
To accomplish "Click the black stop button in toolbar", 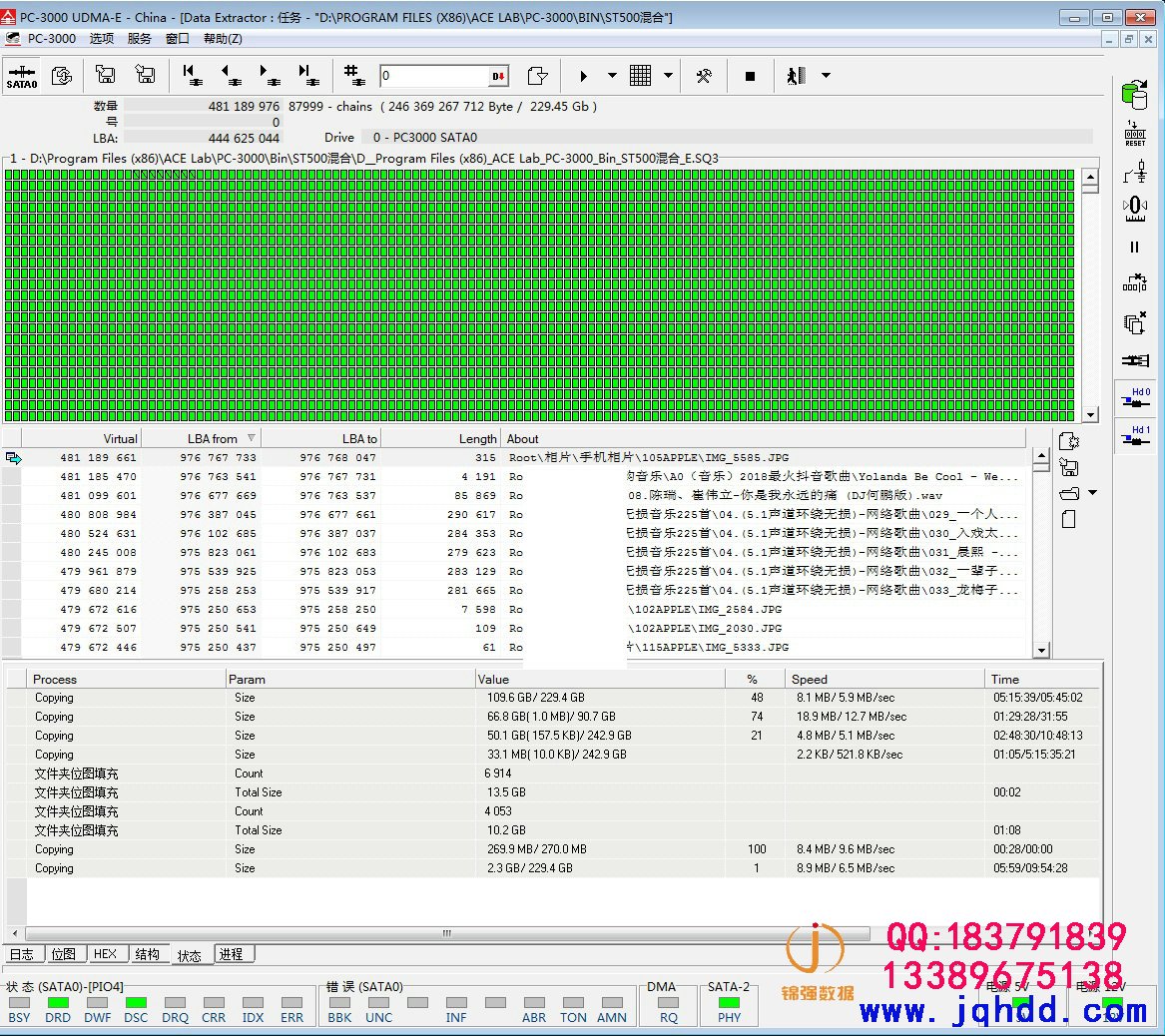I will (x=750, y=76).
